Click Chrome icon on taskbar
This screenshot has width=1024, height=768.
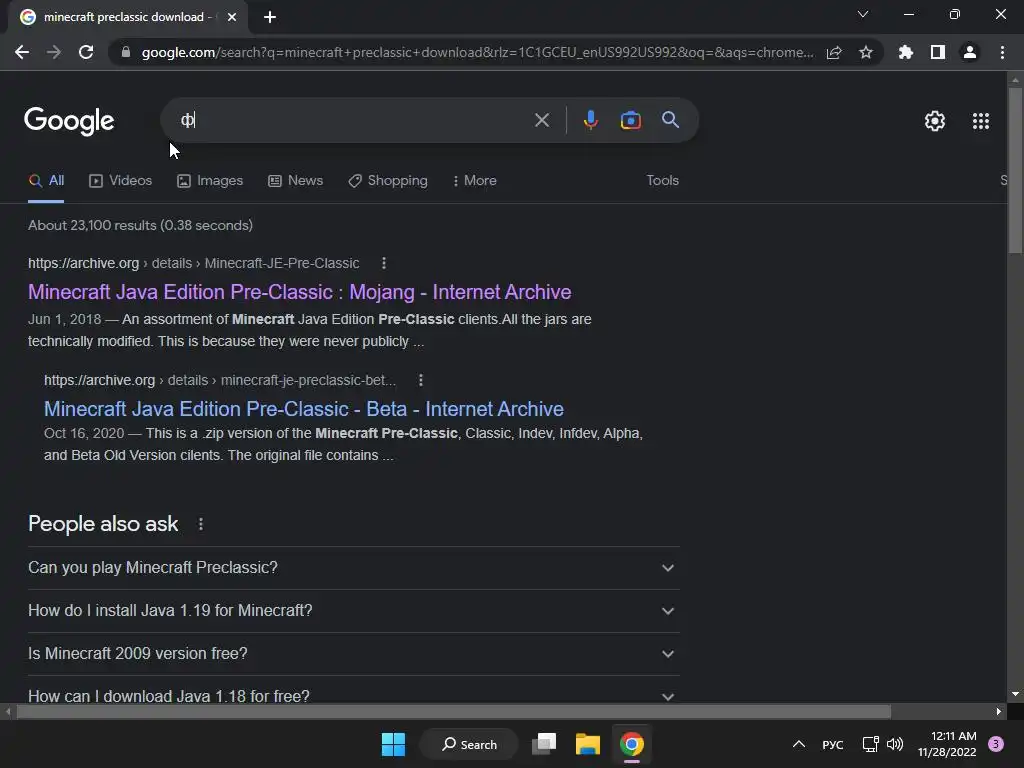[632, 744]
